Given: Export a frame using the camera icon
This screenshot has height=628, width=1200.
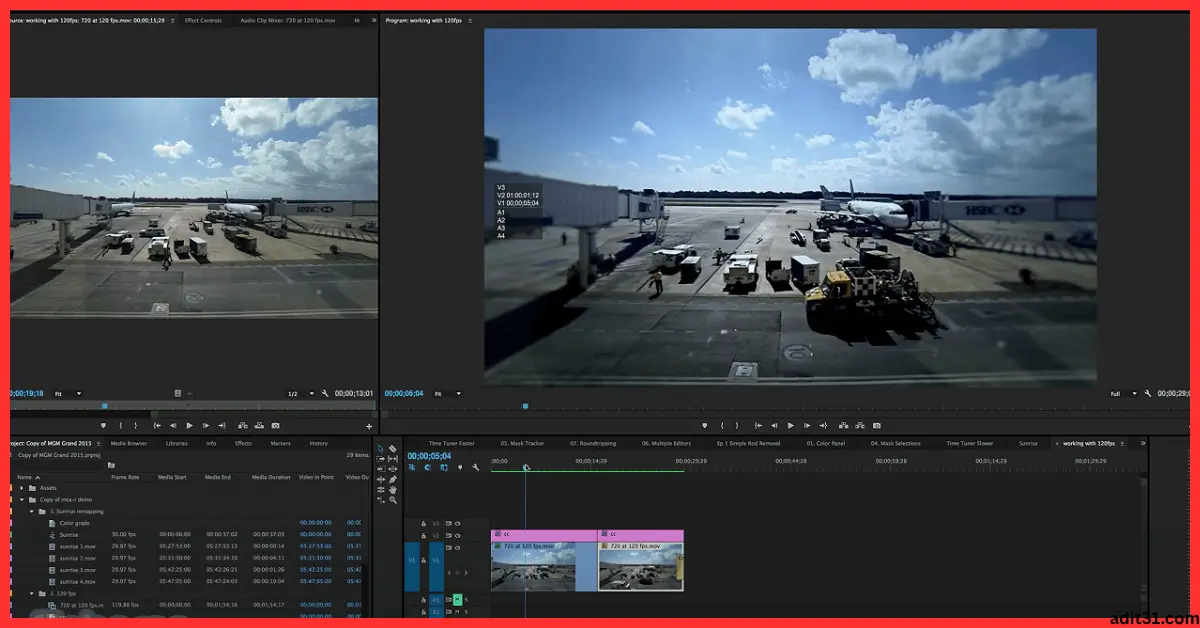Looking at the screenshot, I should 877,425.
